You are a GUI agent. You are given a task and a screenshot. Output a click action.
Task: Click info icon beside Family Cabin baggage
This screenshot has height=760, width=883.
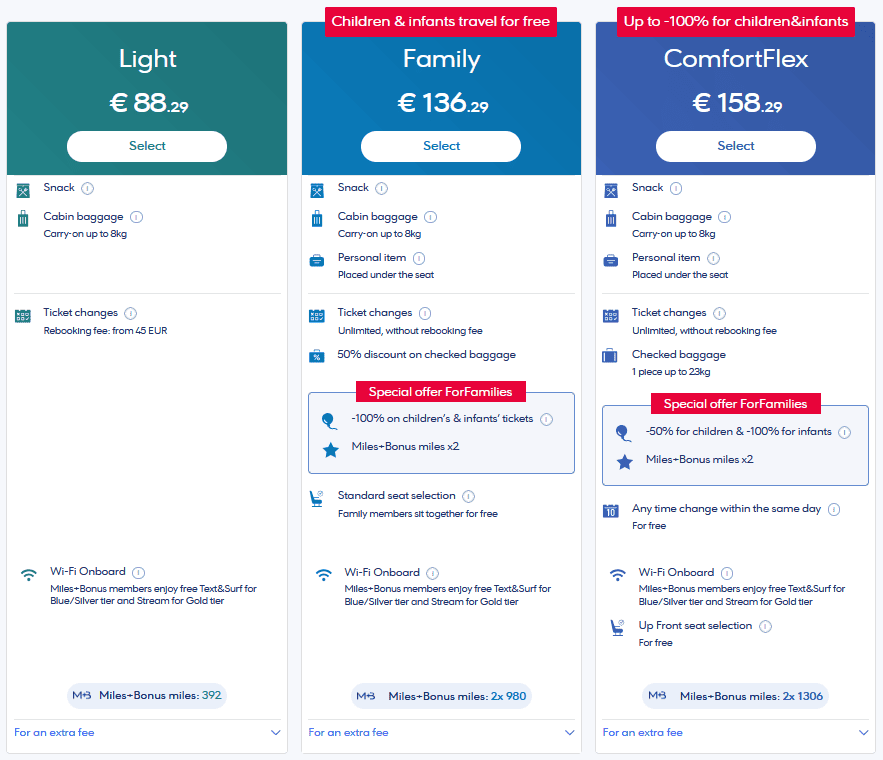(430, 217)
